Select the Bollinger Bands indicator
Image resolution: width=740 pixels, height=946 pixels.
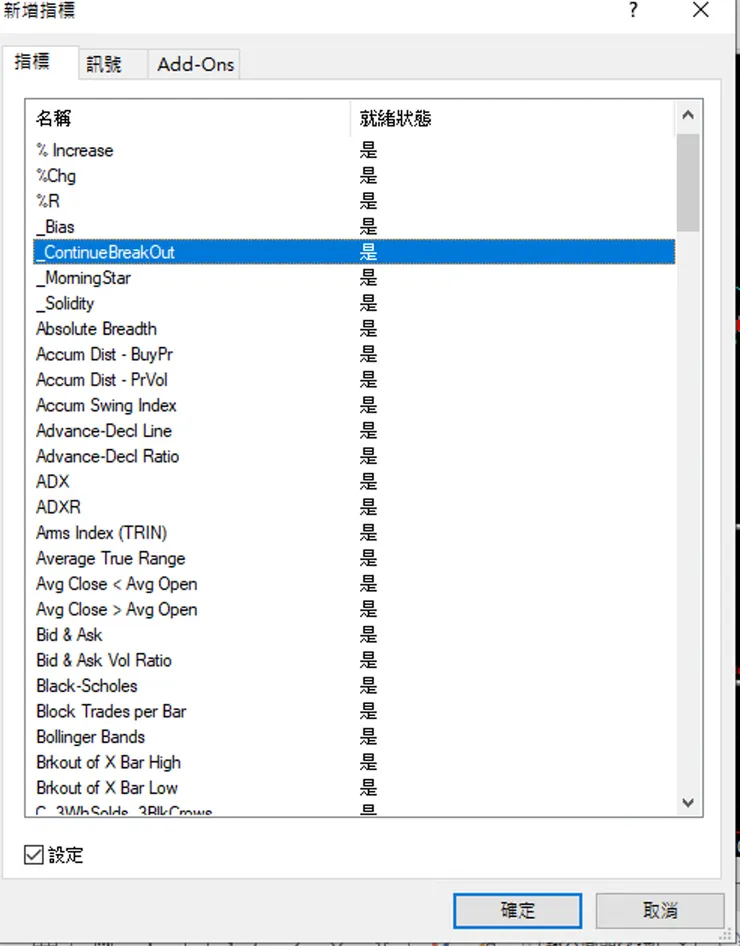90,737
